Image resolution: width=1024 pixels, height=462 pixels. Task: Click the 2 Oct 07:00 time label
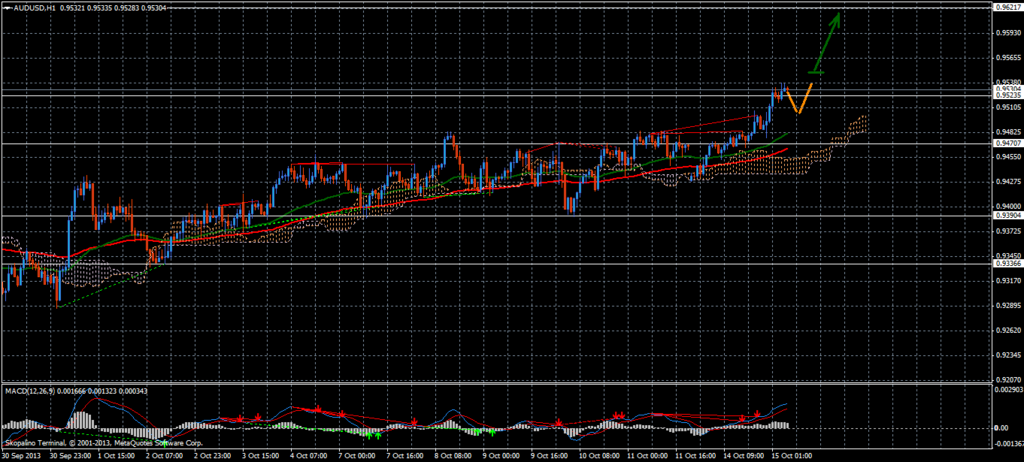166,455
